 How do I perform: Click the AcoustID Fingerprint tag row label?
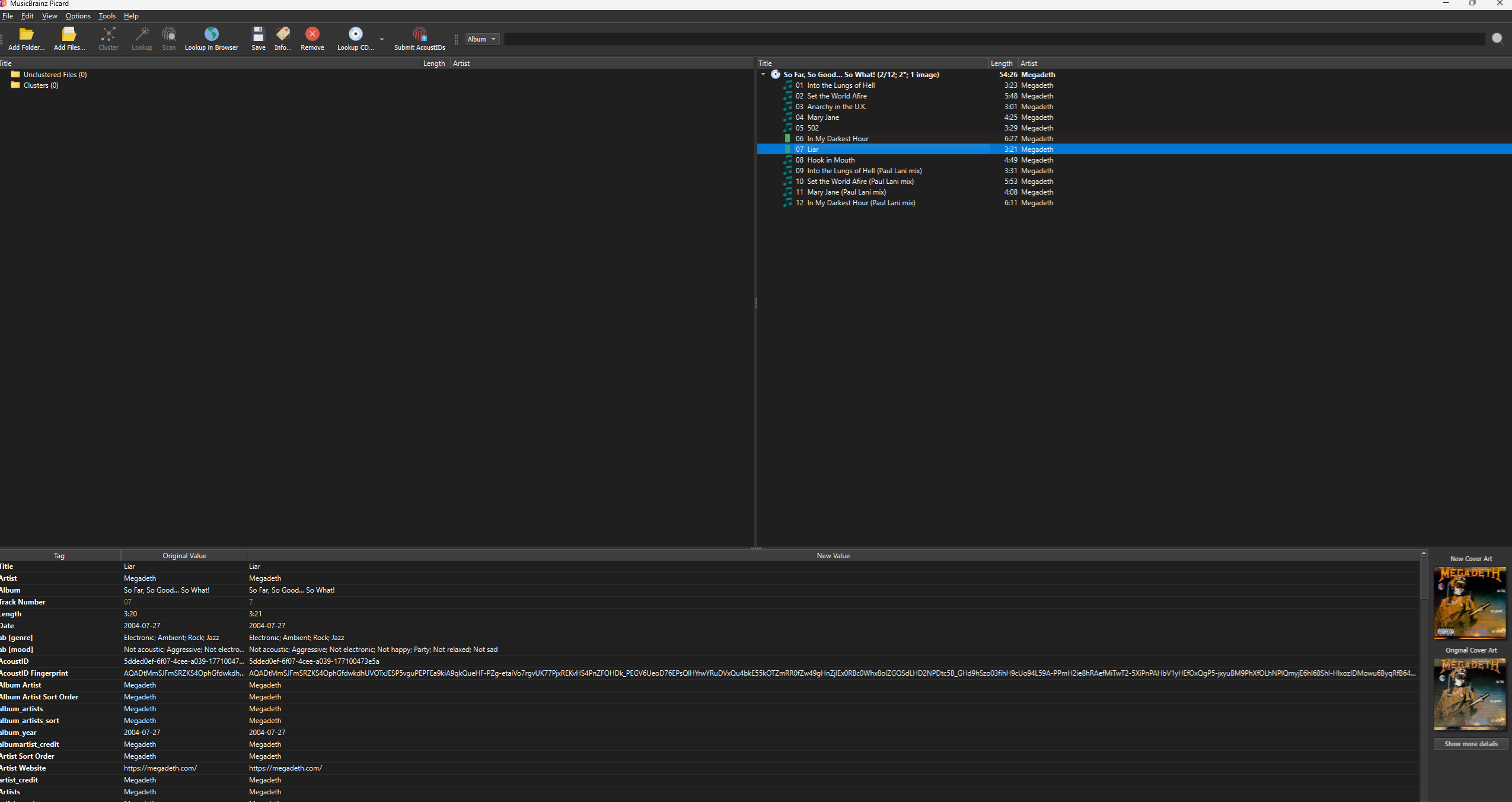[x=34, y=673]
